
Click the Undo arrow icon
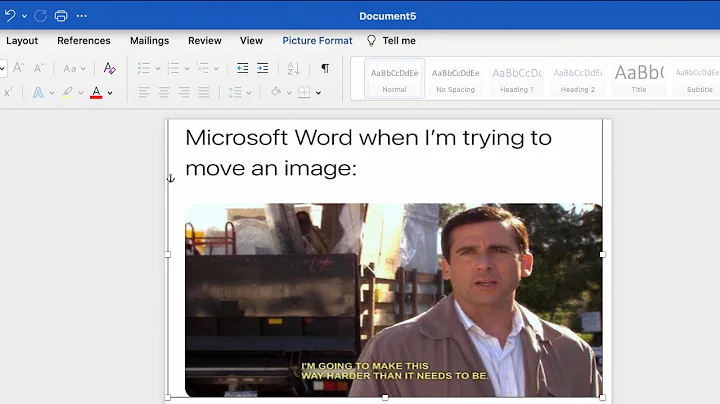(10, 16)
